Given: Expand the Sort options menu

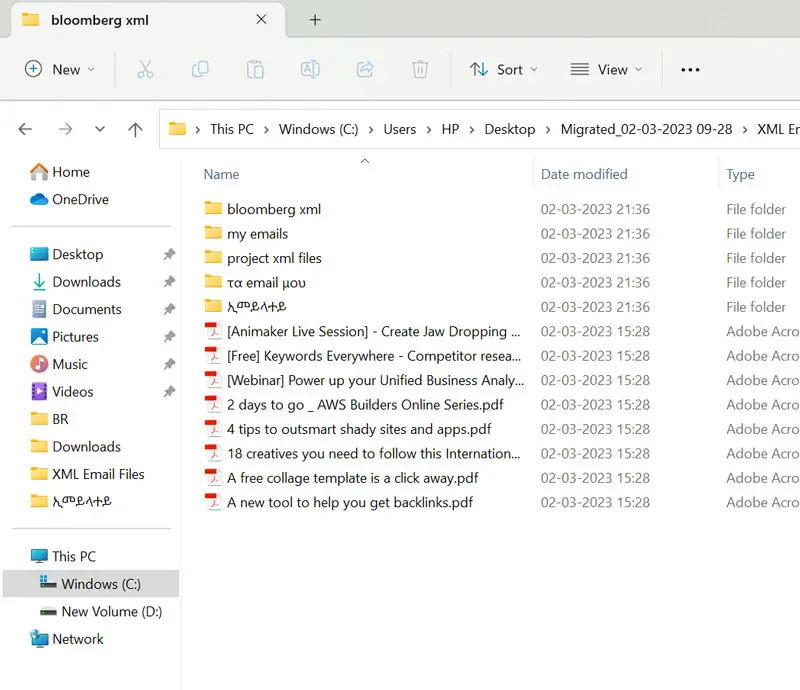Looking at the screenshot, I should pyautogui.click(x=504, y=69).
